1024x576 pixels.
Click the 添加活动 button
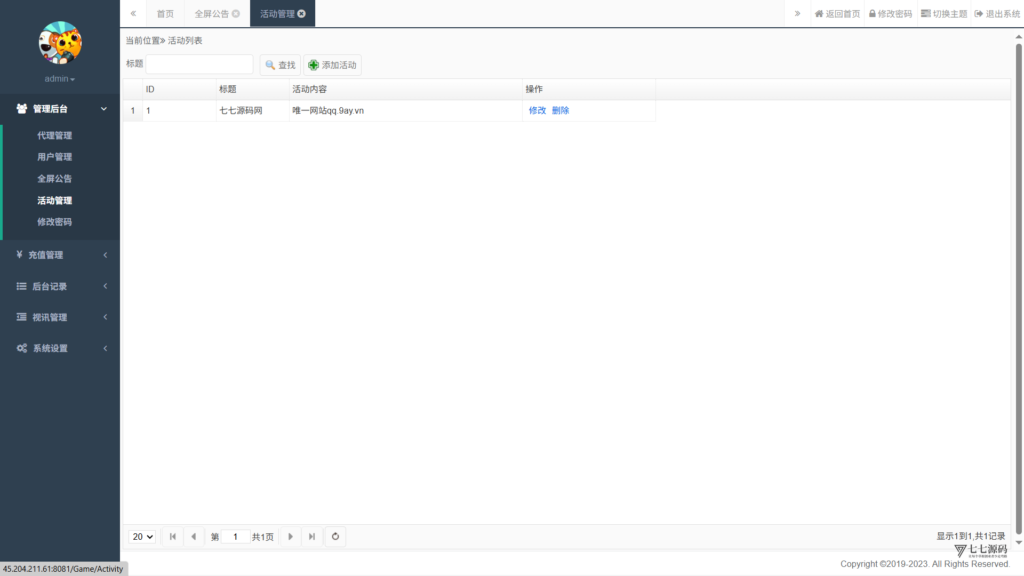tap(332, 65)
